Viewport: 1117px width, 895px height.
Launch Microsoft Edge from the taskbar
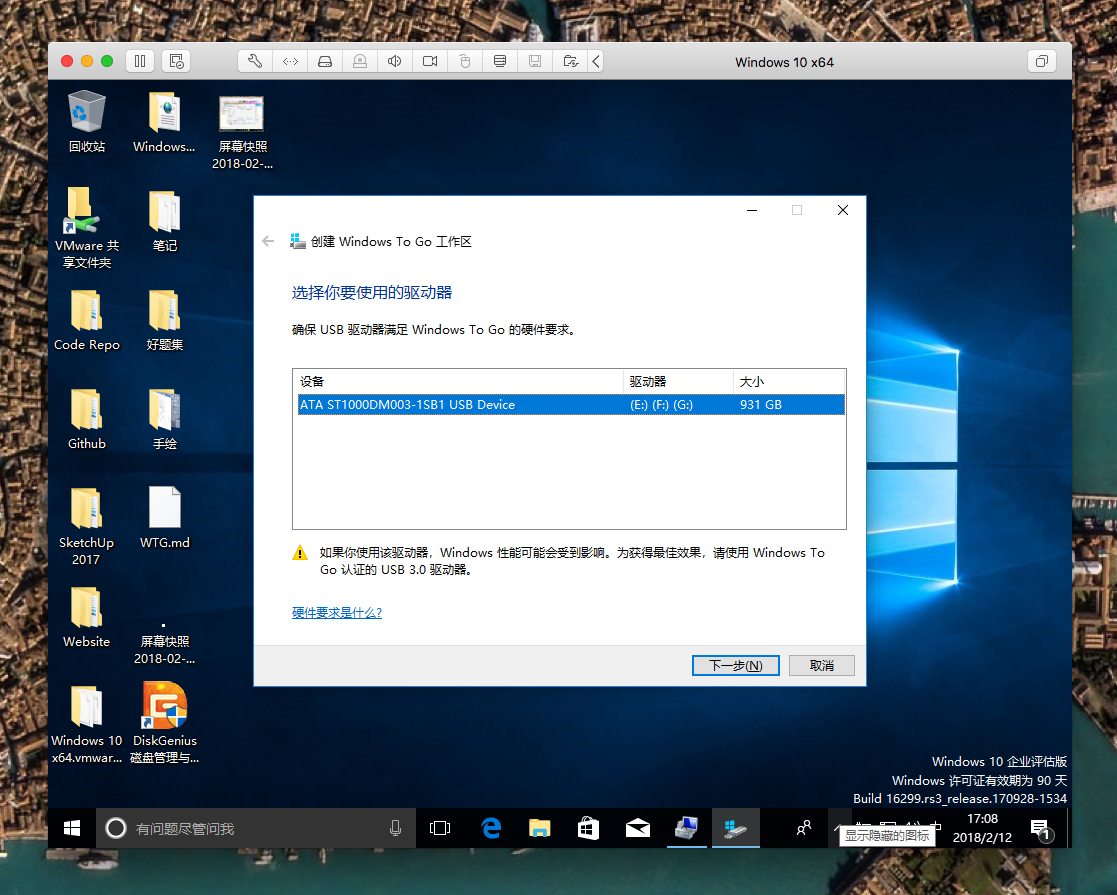[490, 828]
